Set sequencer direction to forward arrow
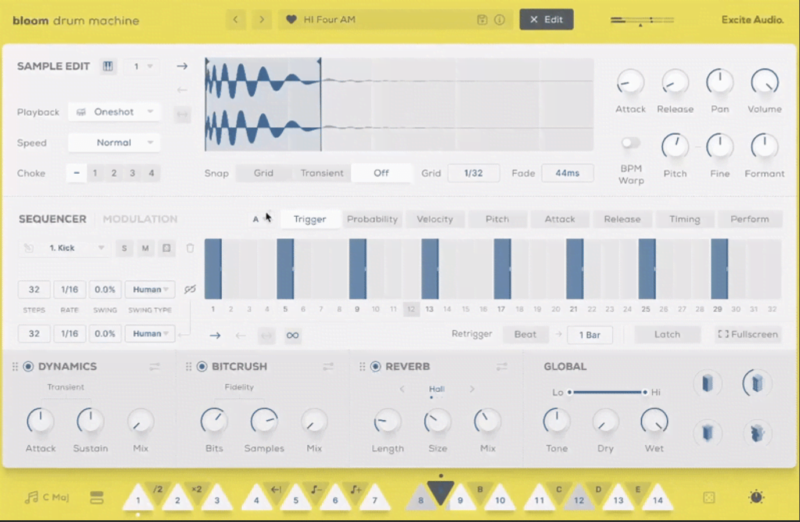This screenshot has height=522, width=800. 215,335
